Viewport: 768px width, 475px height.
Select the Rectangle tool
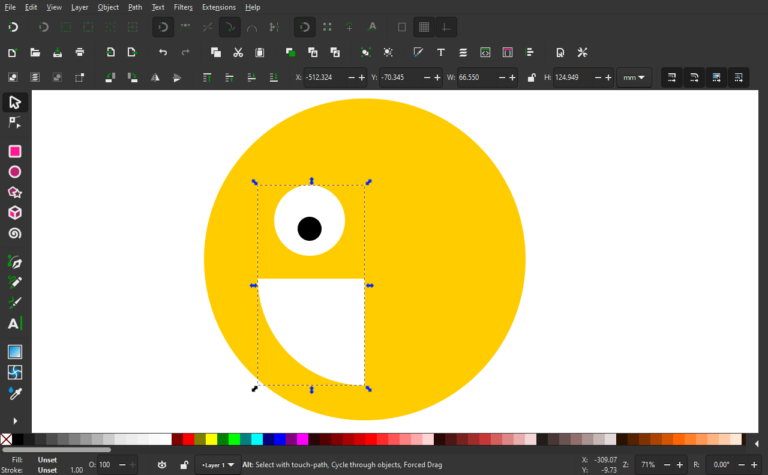15,151
